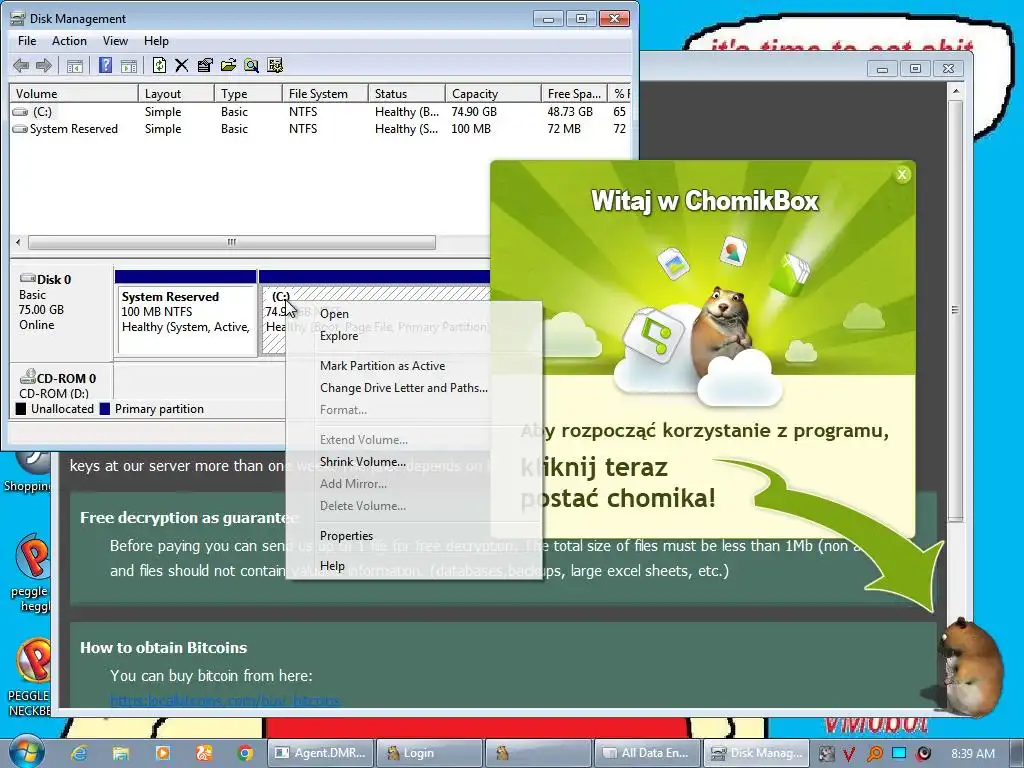Open Windows Media Player taskbar icon
This screenshot has width=1024, height=768.
point(162,753)
